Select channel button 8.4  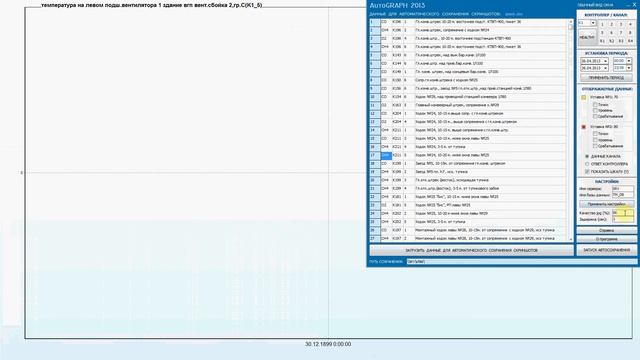pyautogui.click(x=630, y=41)
